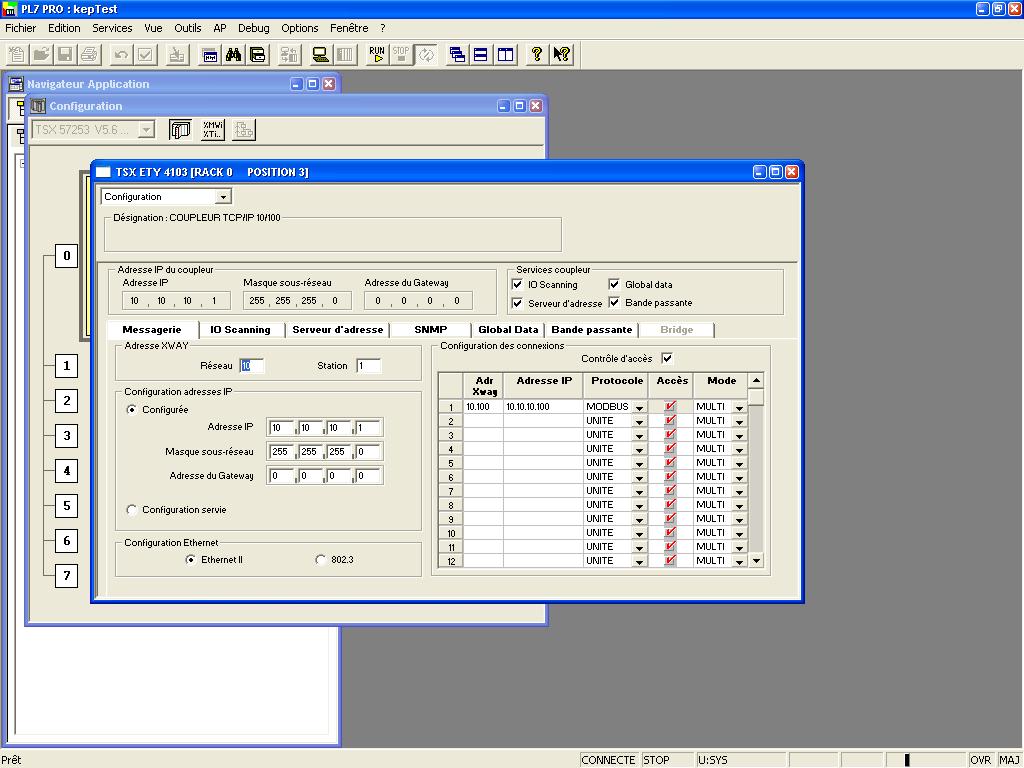1024x768 pixels.
Task: Uncheck the IO Scanning service checkbox
Action: (517, 285)
